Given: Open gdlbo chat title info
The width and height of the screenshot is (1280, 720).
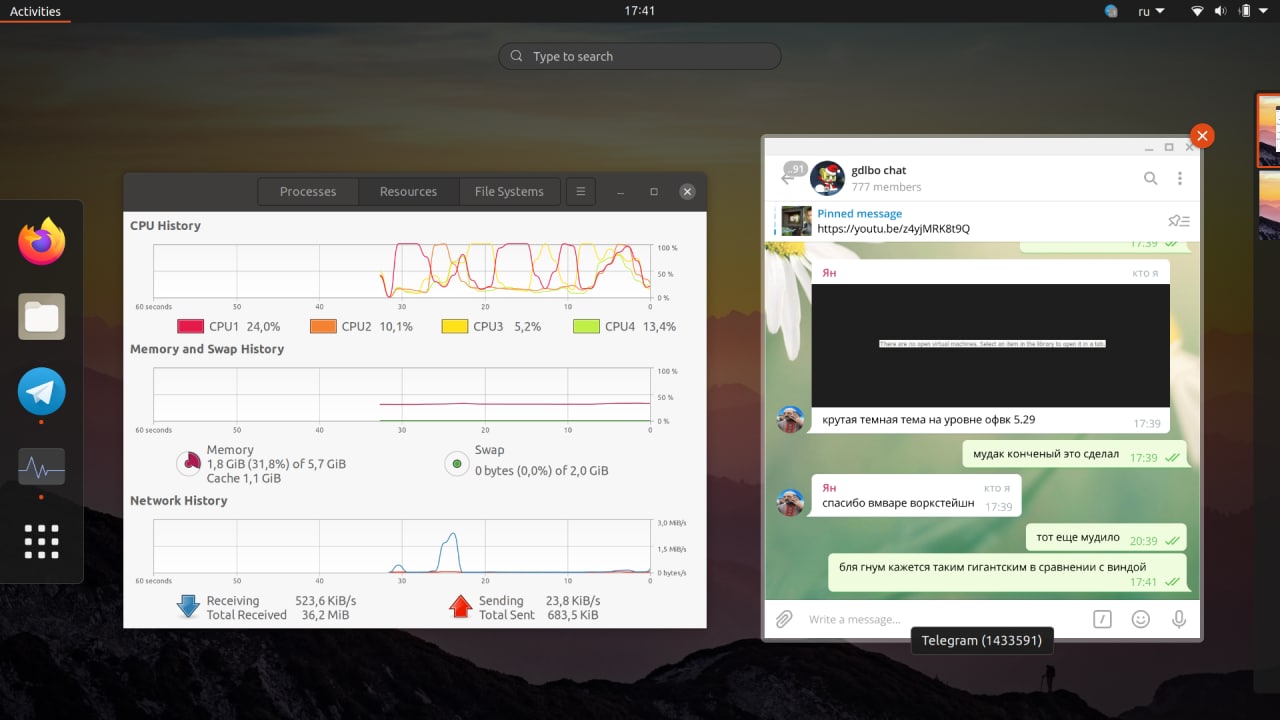Looking at the screenshot, I should [x=879, y=170].
